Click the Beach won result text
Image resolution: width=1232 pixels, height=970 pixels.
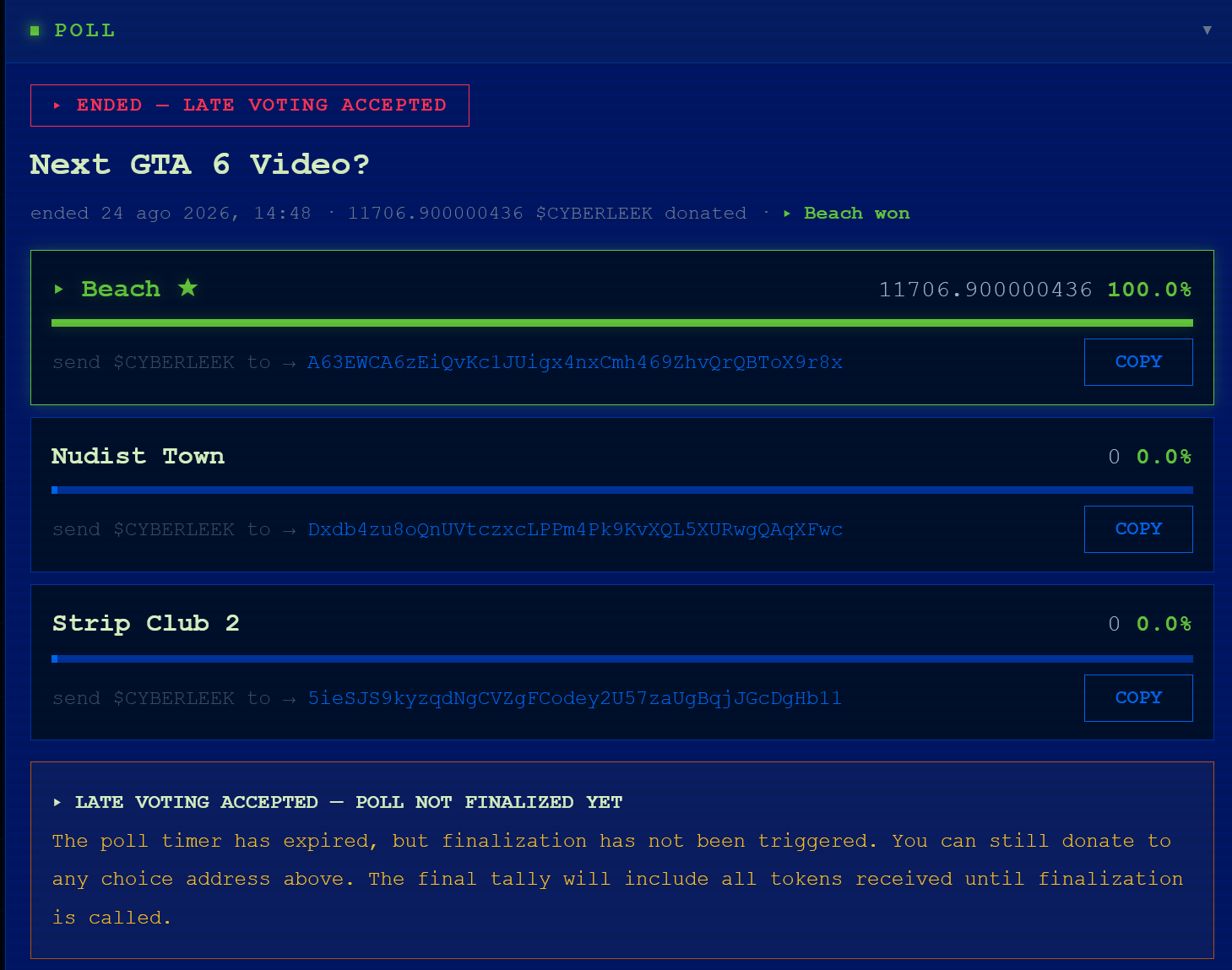[x=856, y=213]
